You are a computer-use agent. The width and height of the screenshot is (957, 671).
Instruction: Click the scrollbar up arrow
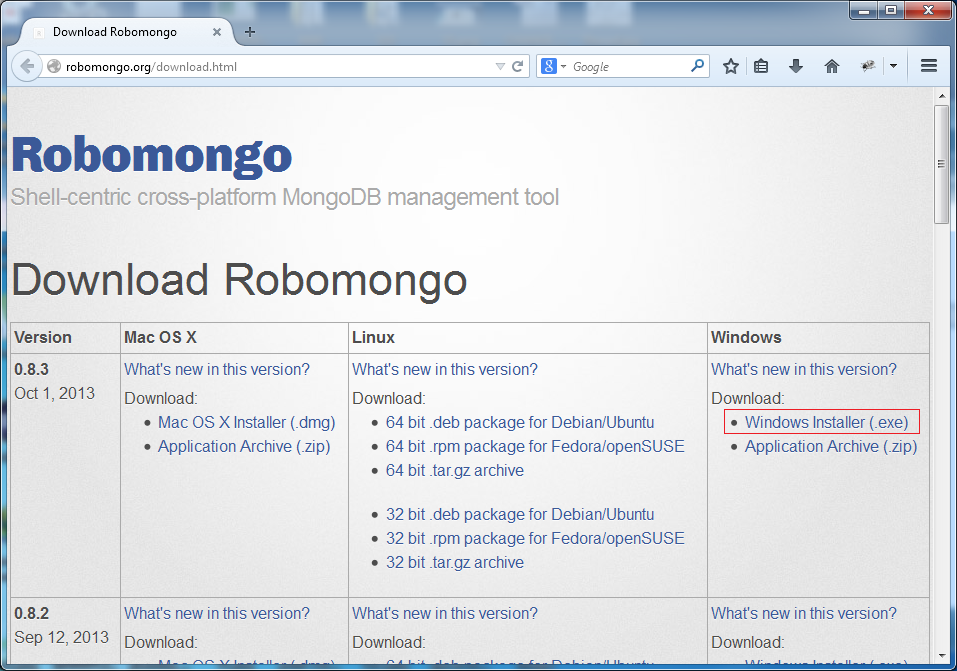942,96
